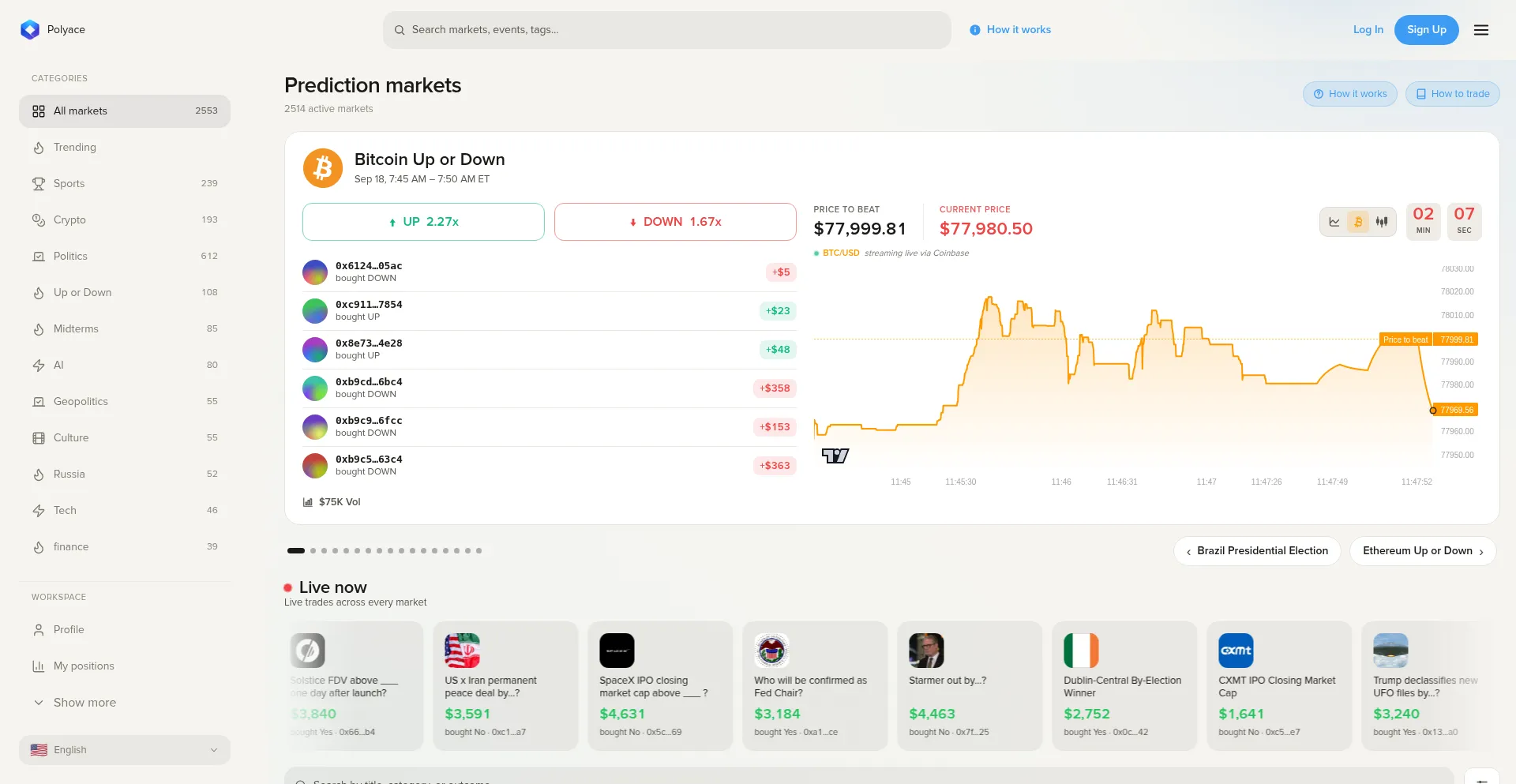Click the 77969.56 current price marker
The image size is (1516, 784).
tap(1457, 410)
